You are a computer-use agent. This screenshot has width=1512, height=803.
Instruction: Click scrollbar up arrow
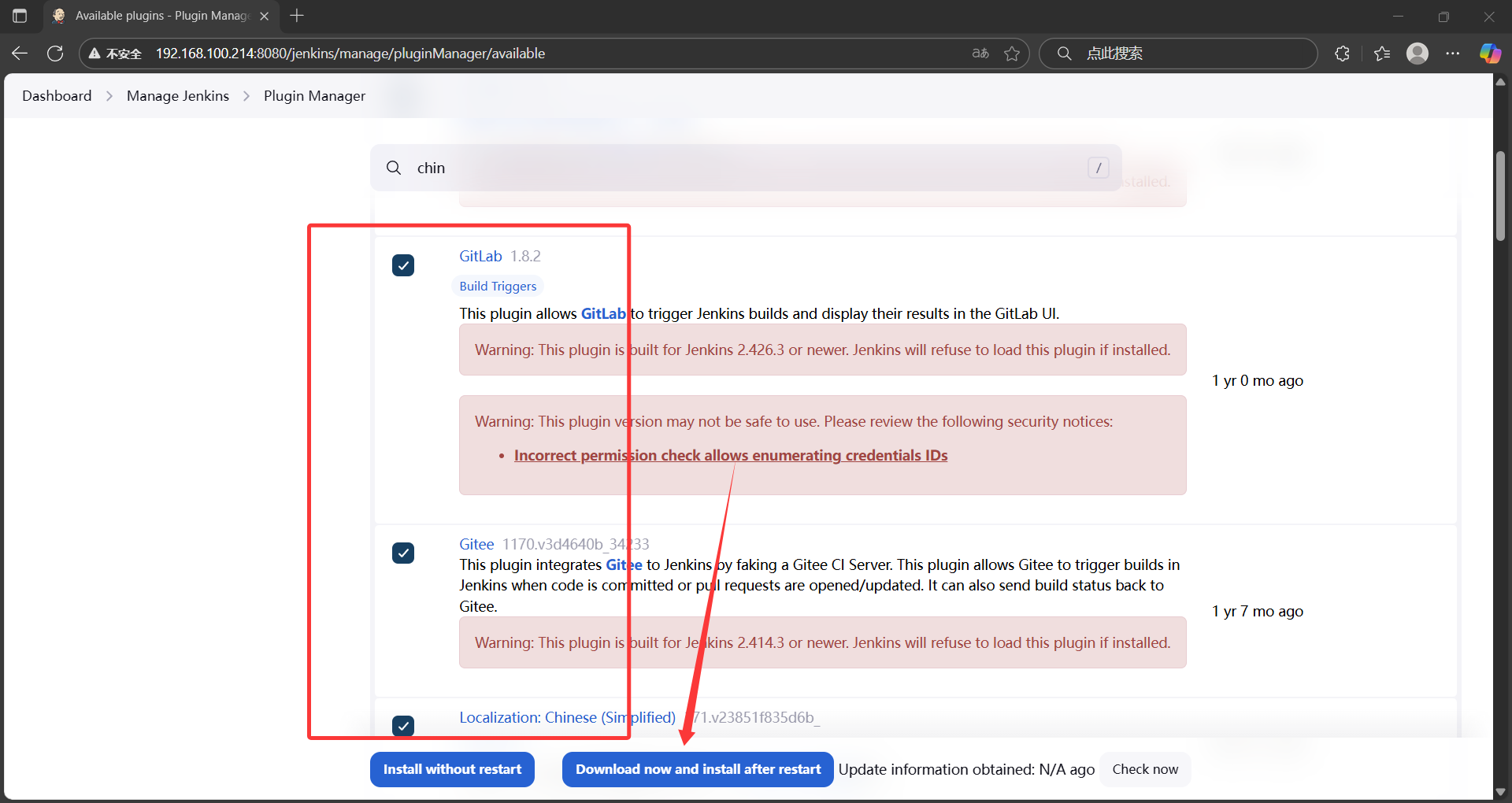click(1500, 82)
